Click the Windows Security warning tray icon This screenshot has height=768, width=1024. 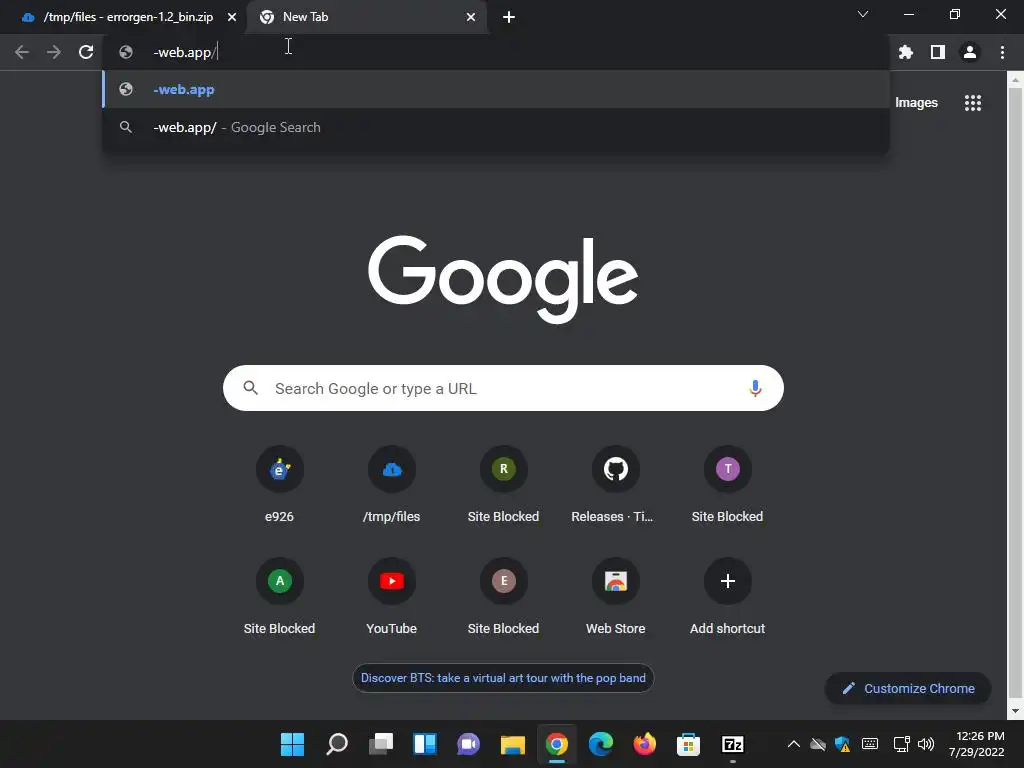[x=842, y=744]
